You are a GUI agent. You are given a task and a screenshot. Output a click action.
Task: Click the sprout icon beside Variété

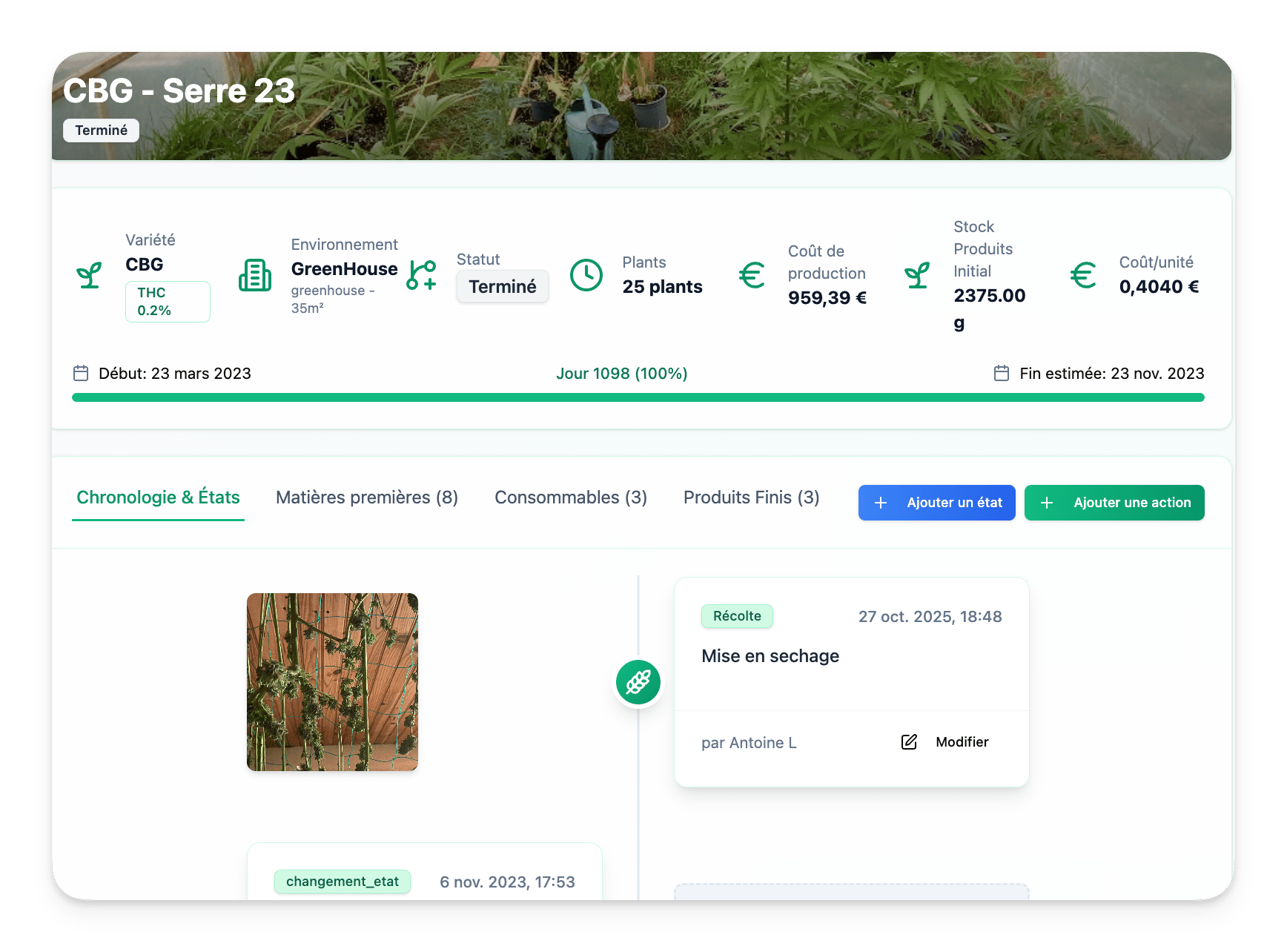point(89,276)
